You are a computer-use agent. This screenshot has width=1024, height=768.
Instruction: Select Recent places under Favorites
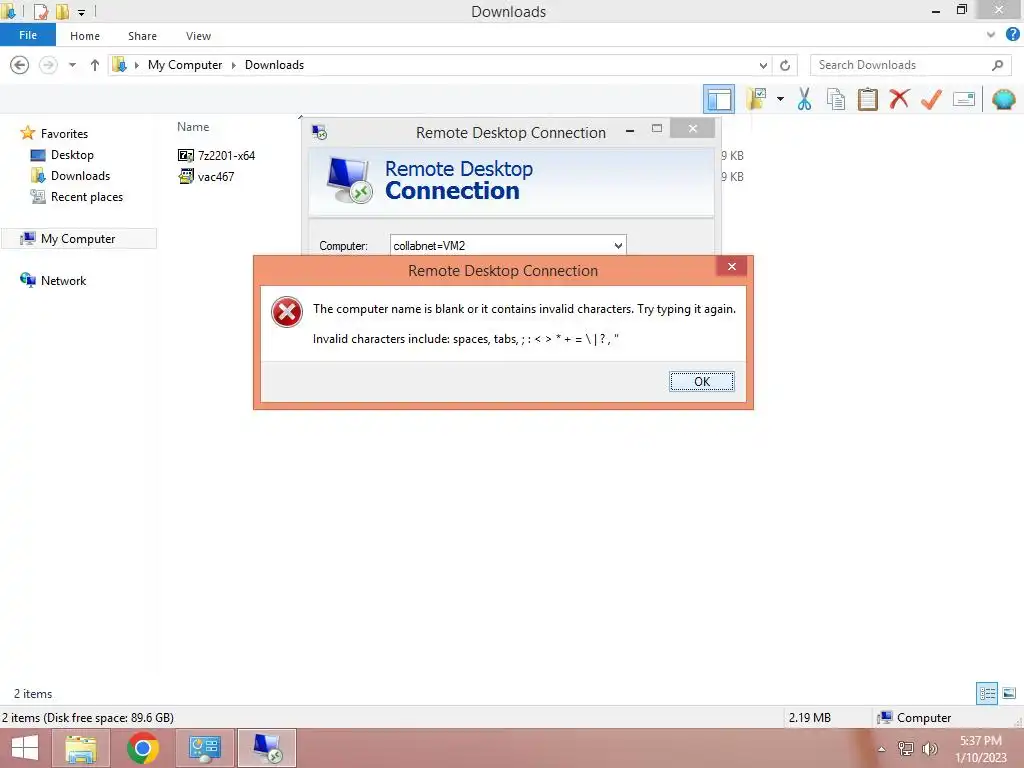(86, 197)
